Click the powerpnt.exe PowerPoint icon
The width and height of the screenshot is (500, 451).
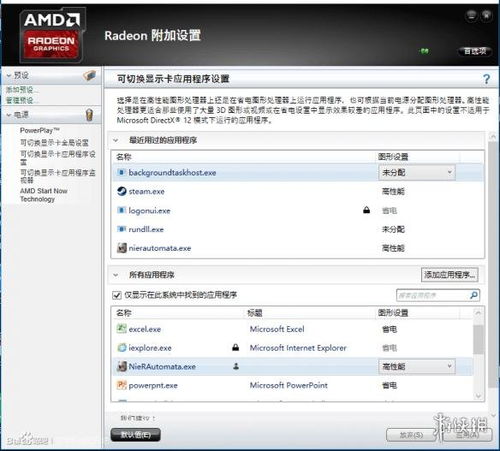point(121,385)
